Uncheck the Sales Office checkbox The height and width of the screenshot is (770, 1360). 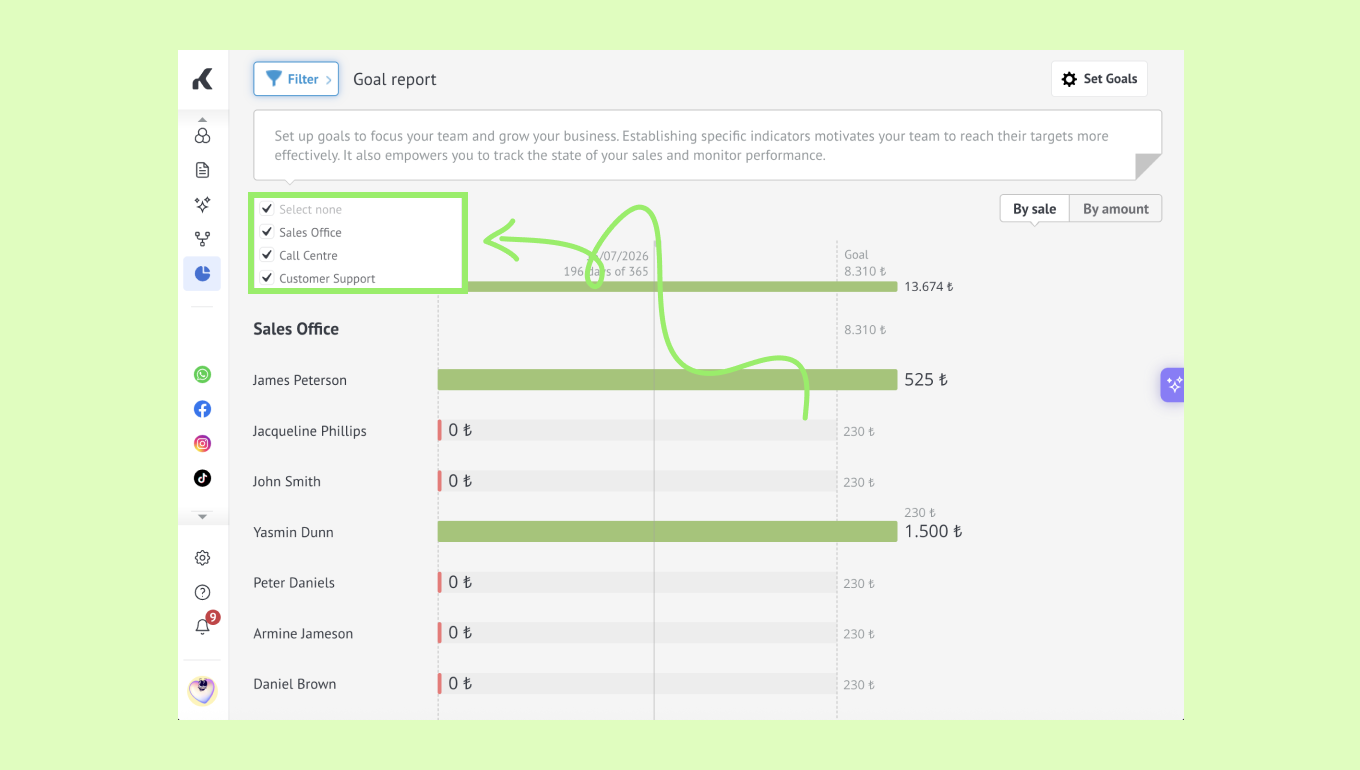[x=267, y=232]
